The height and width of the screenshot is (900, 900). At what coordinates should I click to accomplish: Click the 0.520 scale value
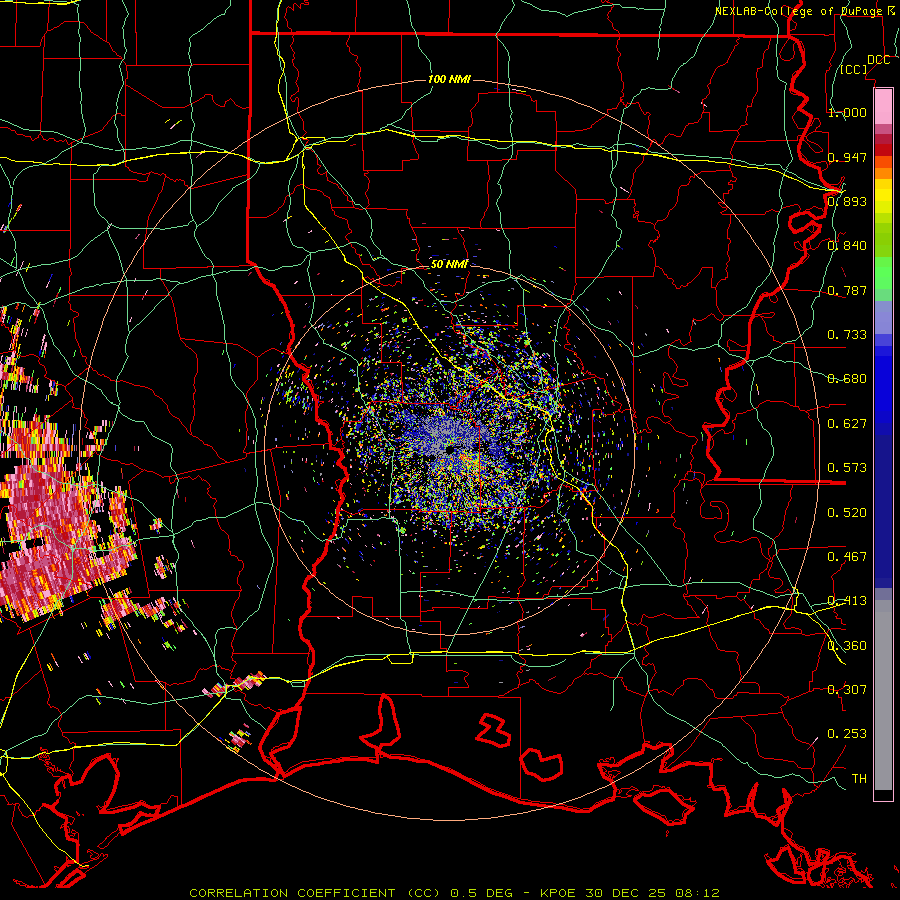[847, 513]
